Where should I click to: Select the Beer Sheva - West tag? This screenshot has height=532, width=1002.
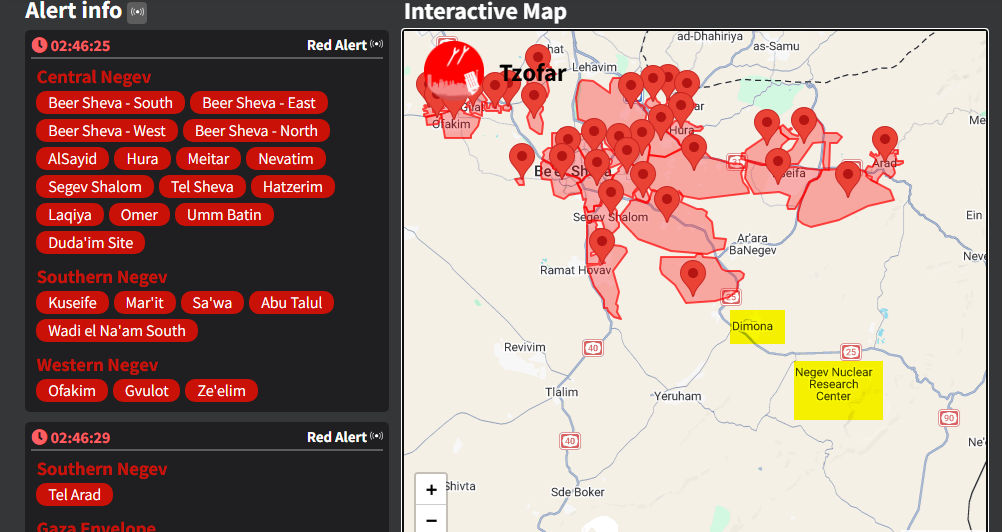107,131
